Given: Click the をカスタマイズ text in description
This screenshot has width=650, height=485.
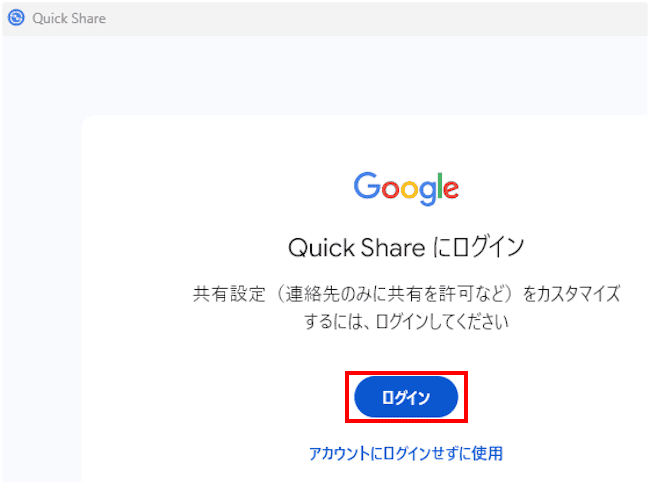Looking at the screenshot, I should click(571, 293).
